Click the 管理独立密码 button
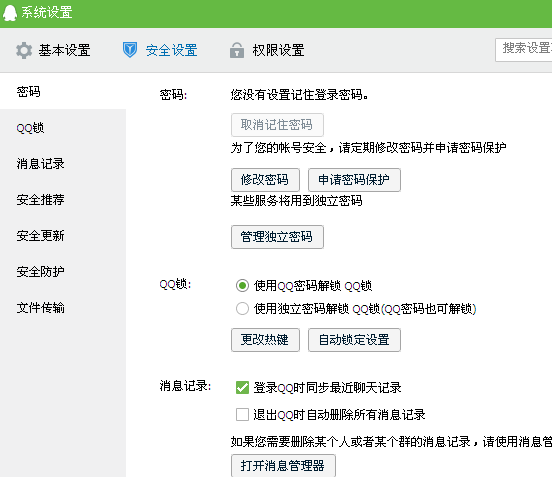 pyautogui.click(x=277, y=237)
